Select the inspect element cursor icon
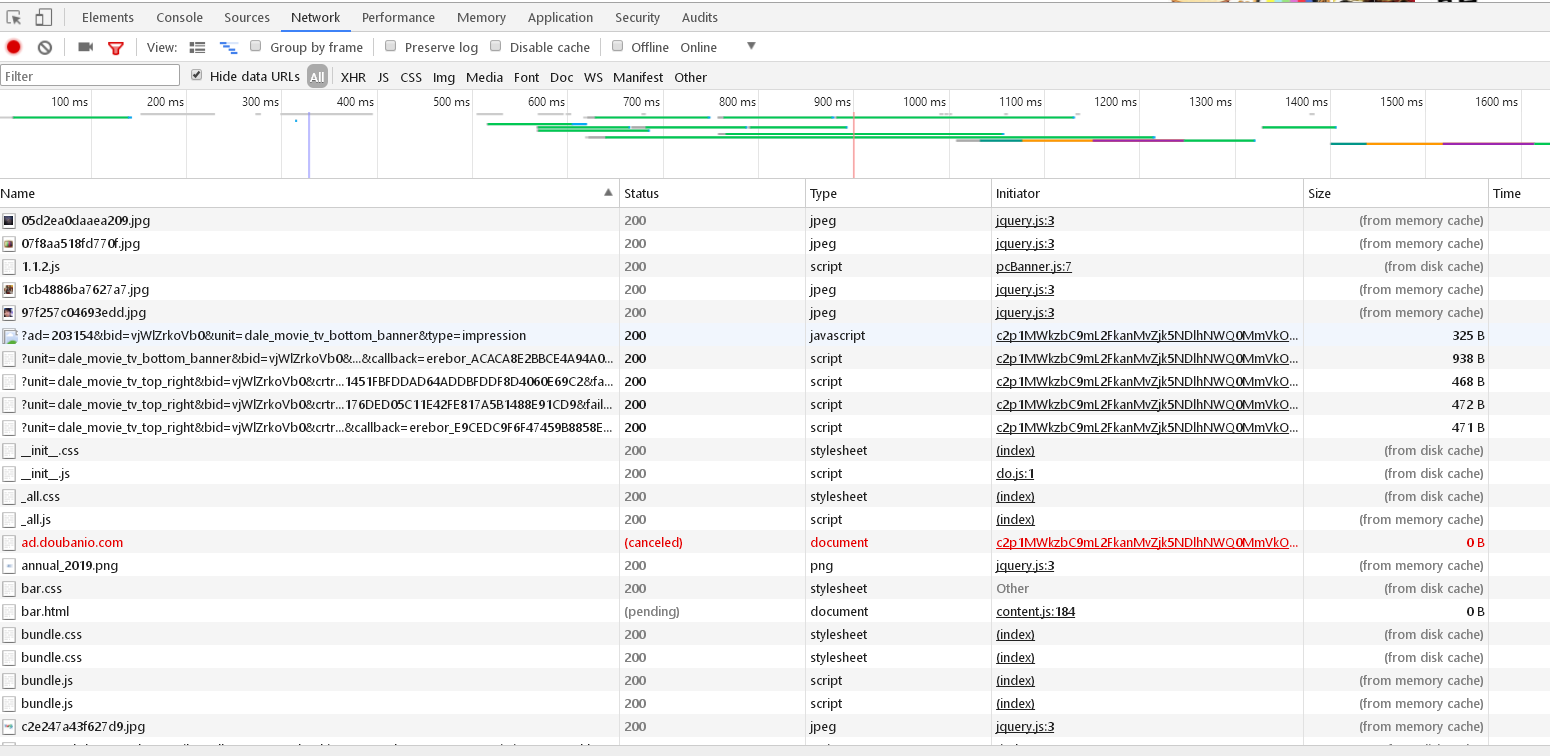 (14, 16)
